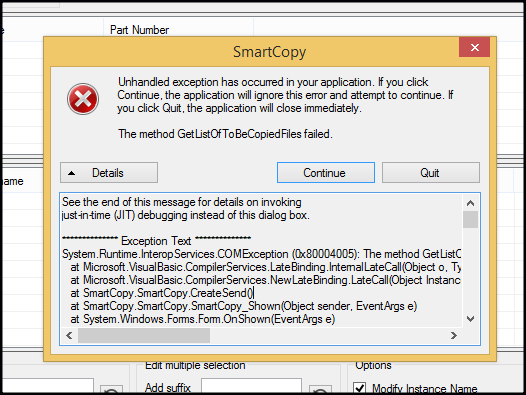Click the InternalLateCall stack trace line
The height and width of the screenshot is (395, 526).
265,267
